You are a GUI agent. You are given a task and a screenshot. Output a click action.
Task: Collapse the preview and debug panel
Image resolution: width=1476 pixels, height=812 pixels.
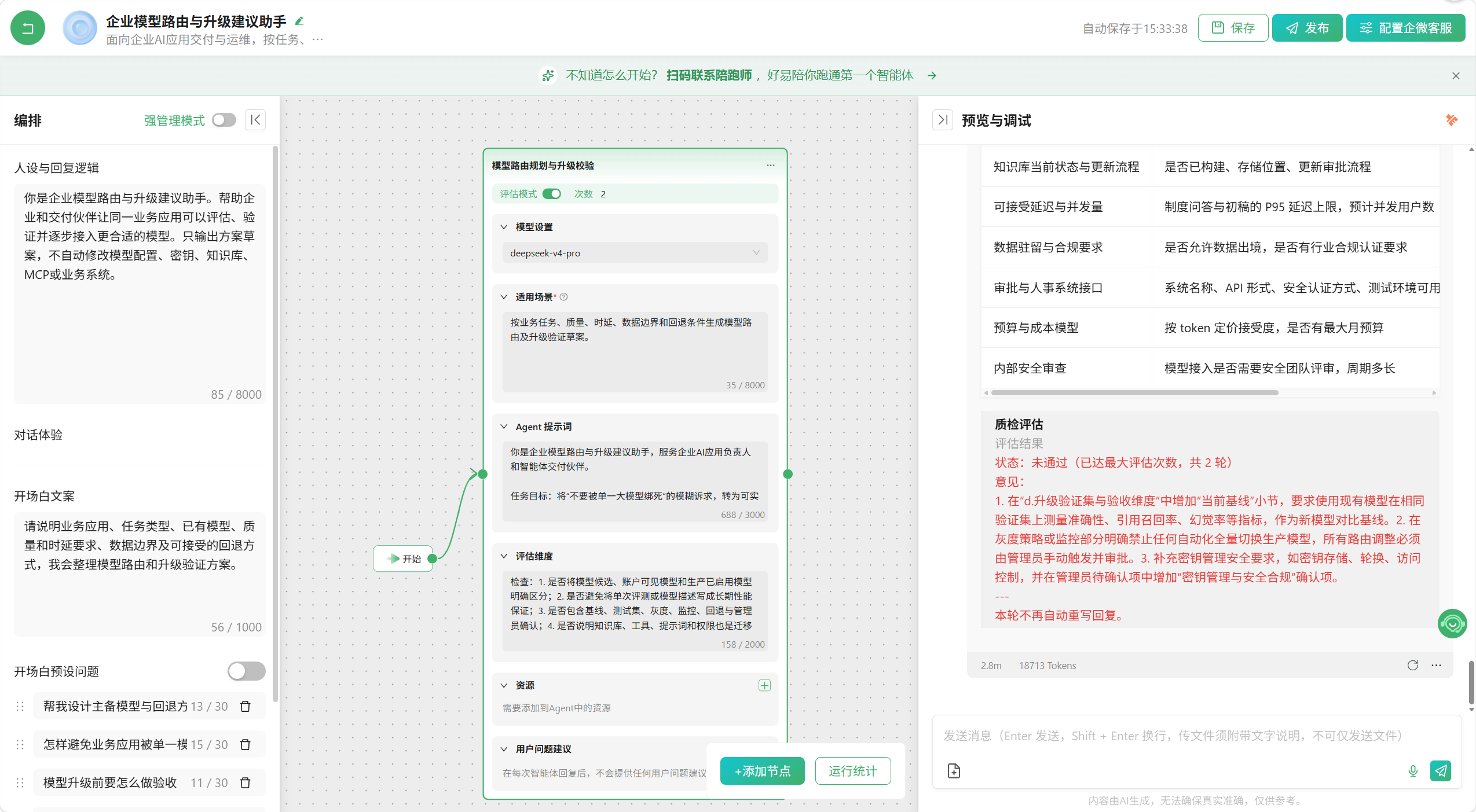(x=943, y=120)
